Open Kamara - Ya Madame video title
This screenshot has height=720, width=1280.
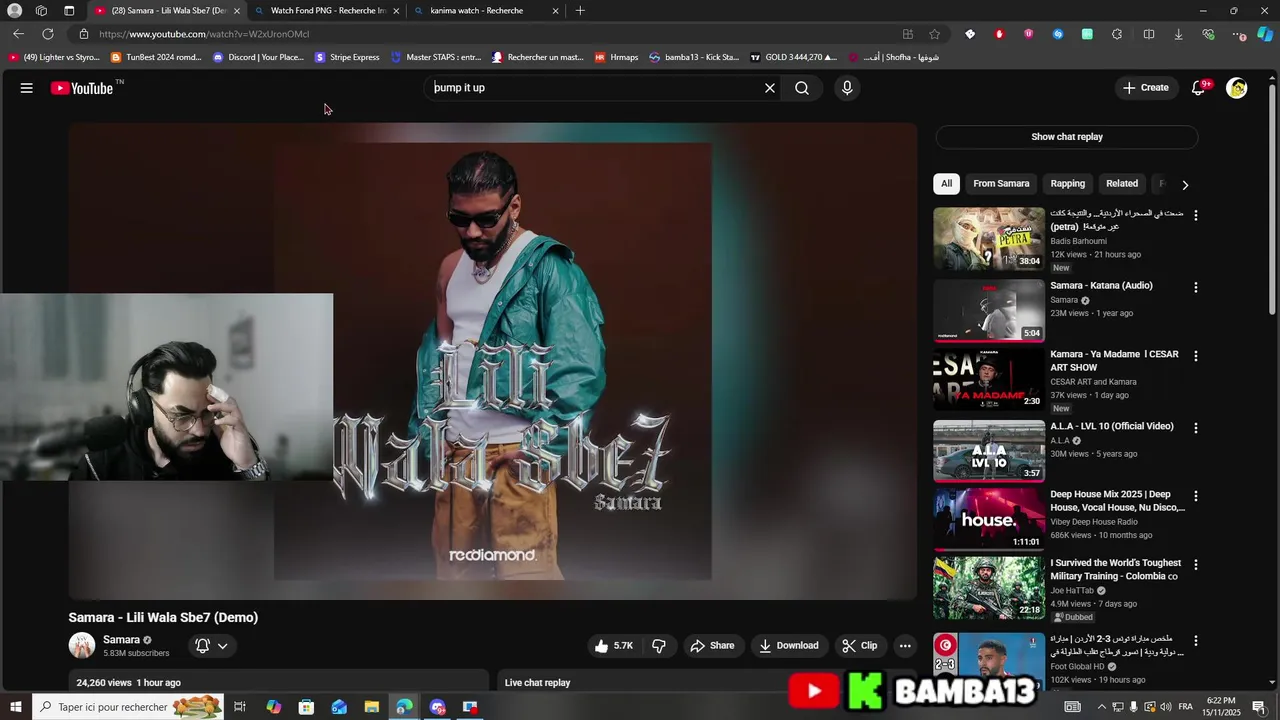pyautogui.click(x=1114, y=361)
